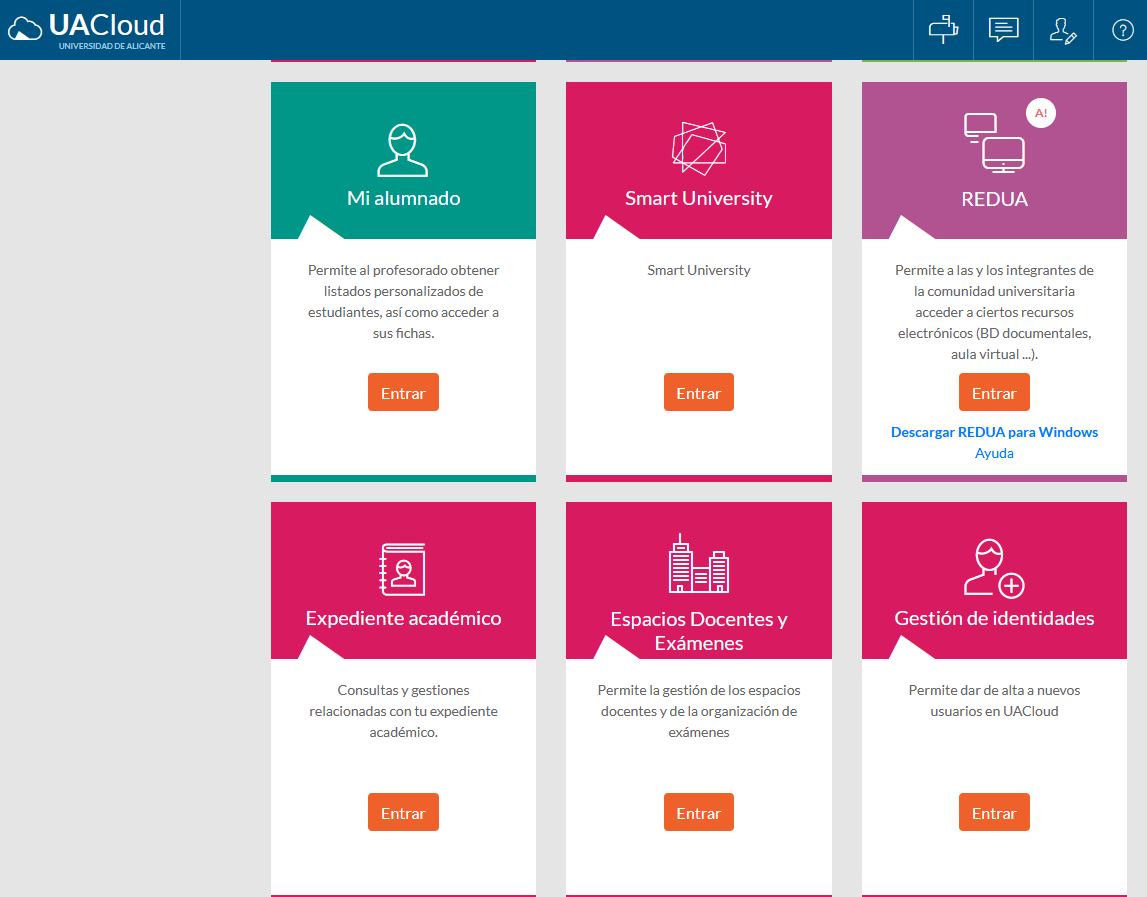
Task: Open the user profile edit icon
Action: [x=1063, y=30]
